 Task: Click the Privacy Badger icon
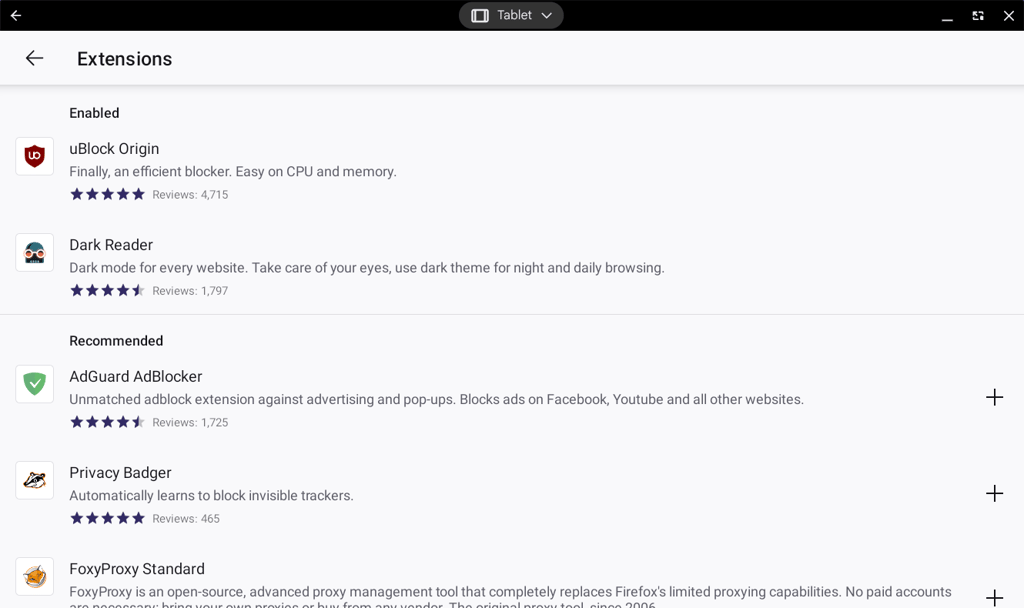[35, 480]
